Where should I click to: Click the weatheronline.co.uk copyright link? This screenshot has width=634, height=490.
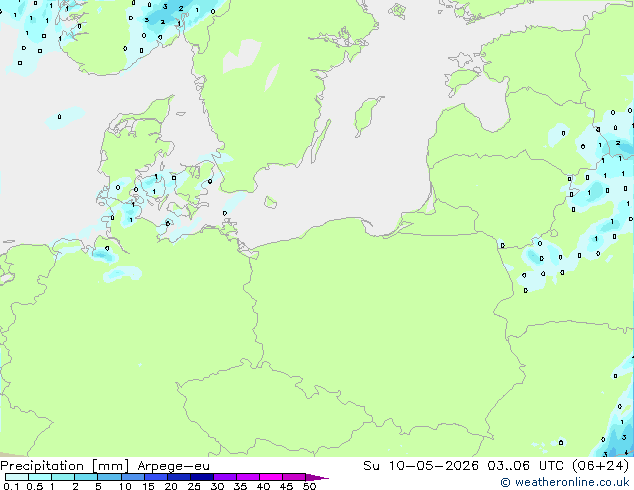pyautogui.click(x=565, y=482)
